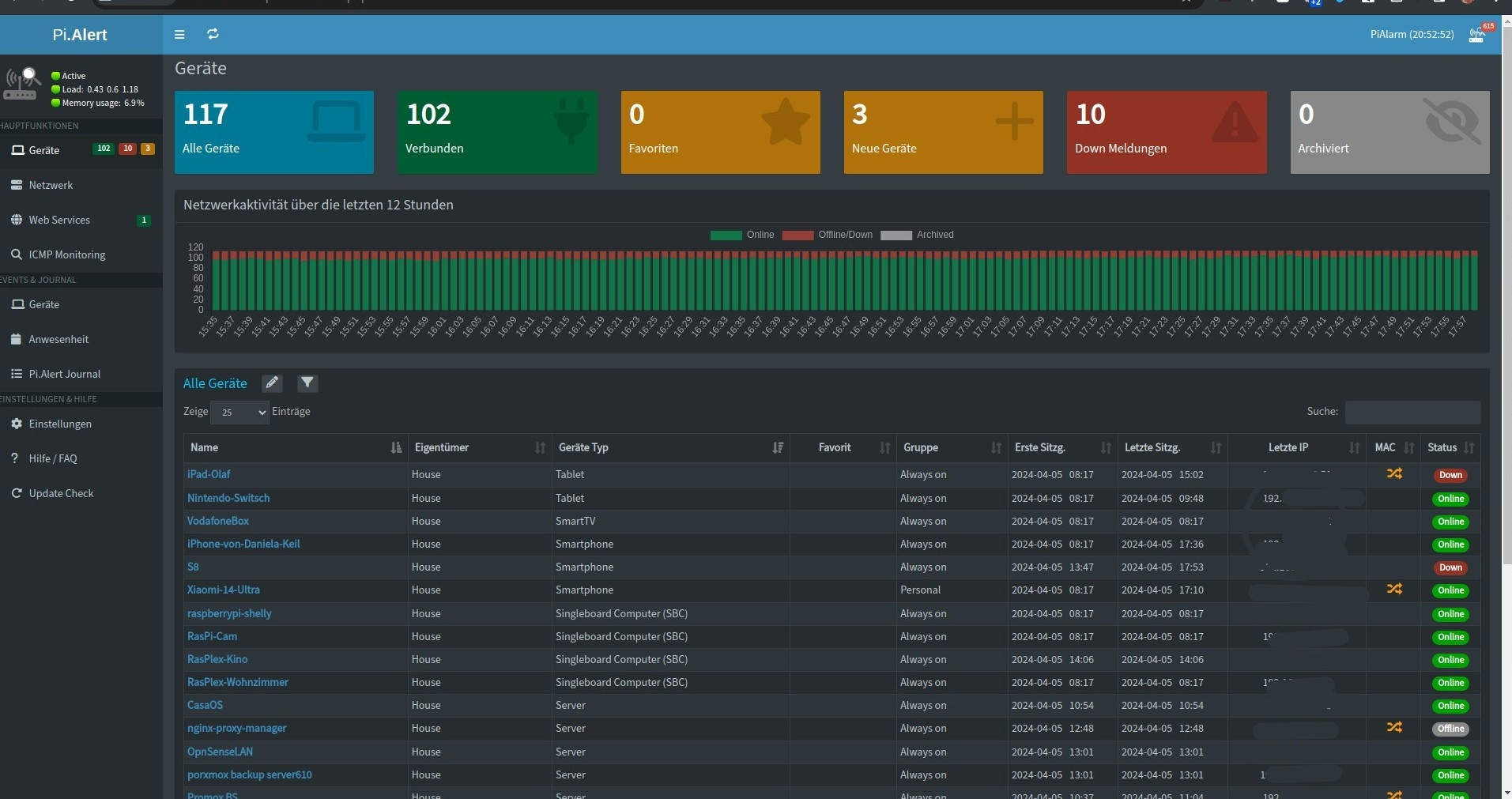The image size is (1512, 799).
Task: Click the plus icon in Neue Geräte card
Action: (1014, 122)
